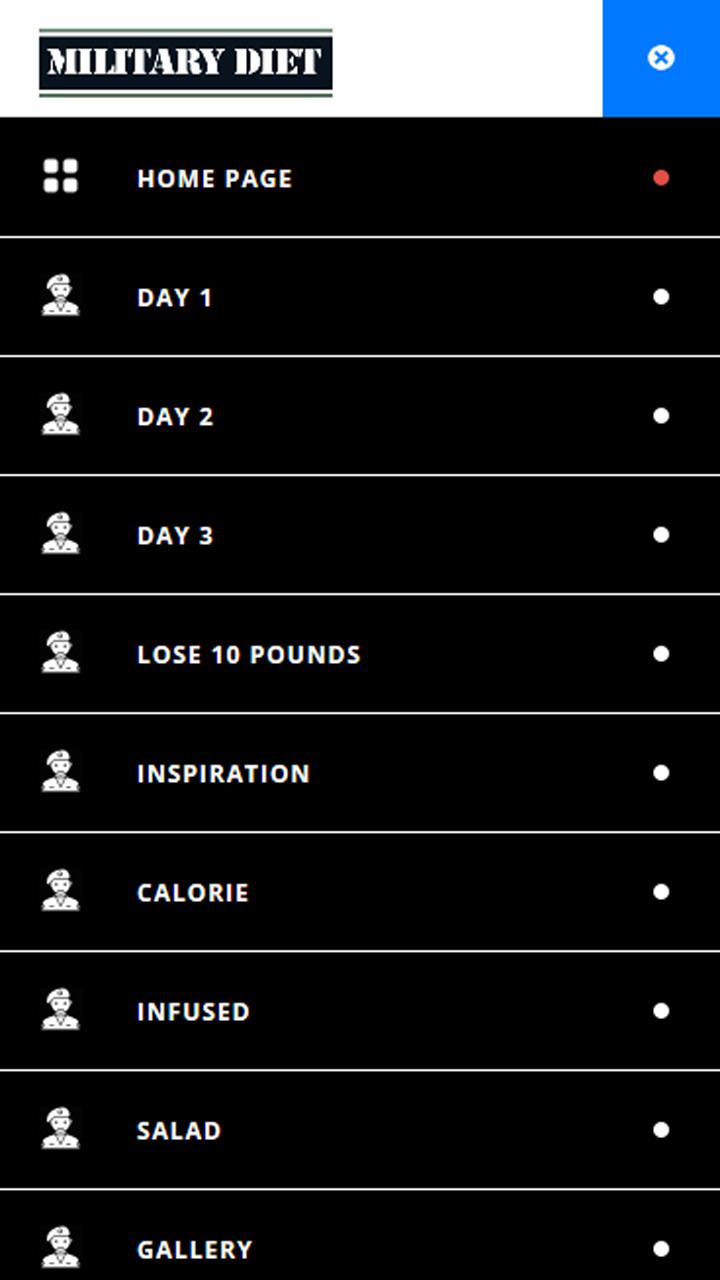The width and height of the screenshot is (720, 1280).
Task: Click the soldier icon beside Gallery
Action: [x=60, y=1248]
